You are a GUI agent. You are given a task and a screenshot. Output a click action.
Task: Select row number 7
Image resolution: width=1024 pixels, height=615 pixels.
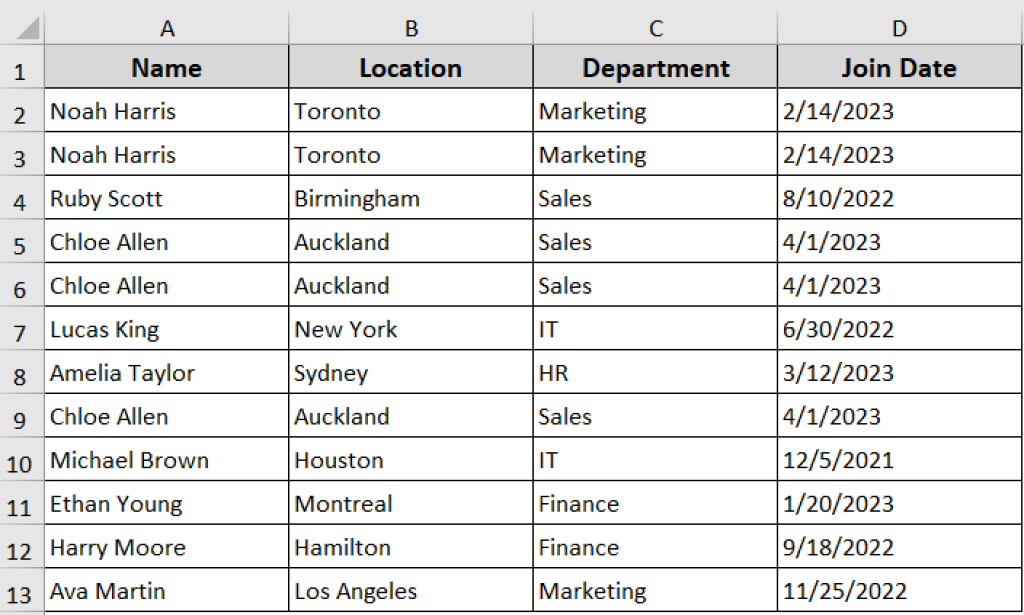click(22, 329)
